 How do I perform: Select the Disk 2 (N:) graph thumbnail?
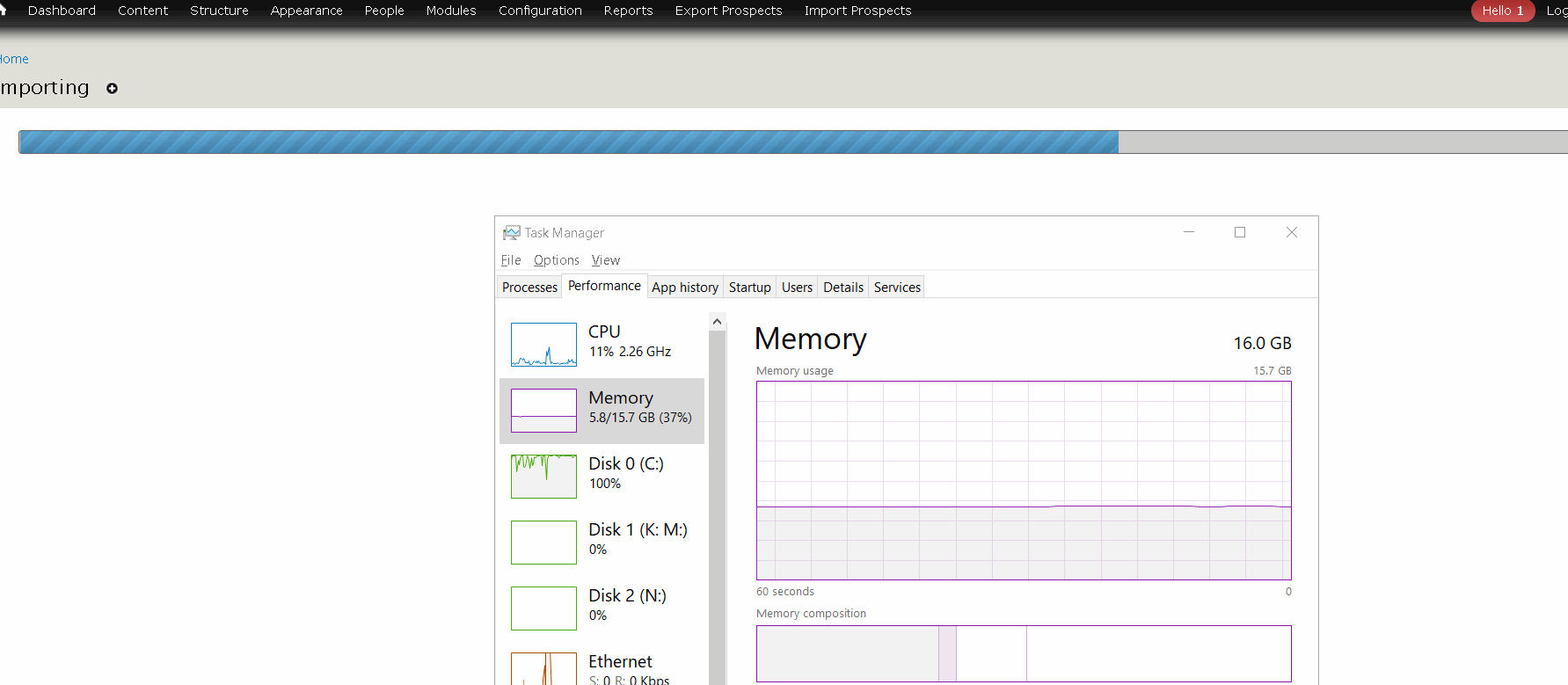coord(543,608)
